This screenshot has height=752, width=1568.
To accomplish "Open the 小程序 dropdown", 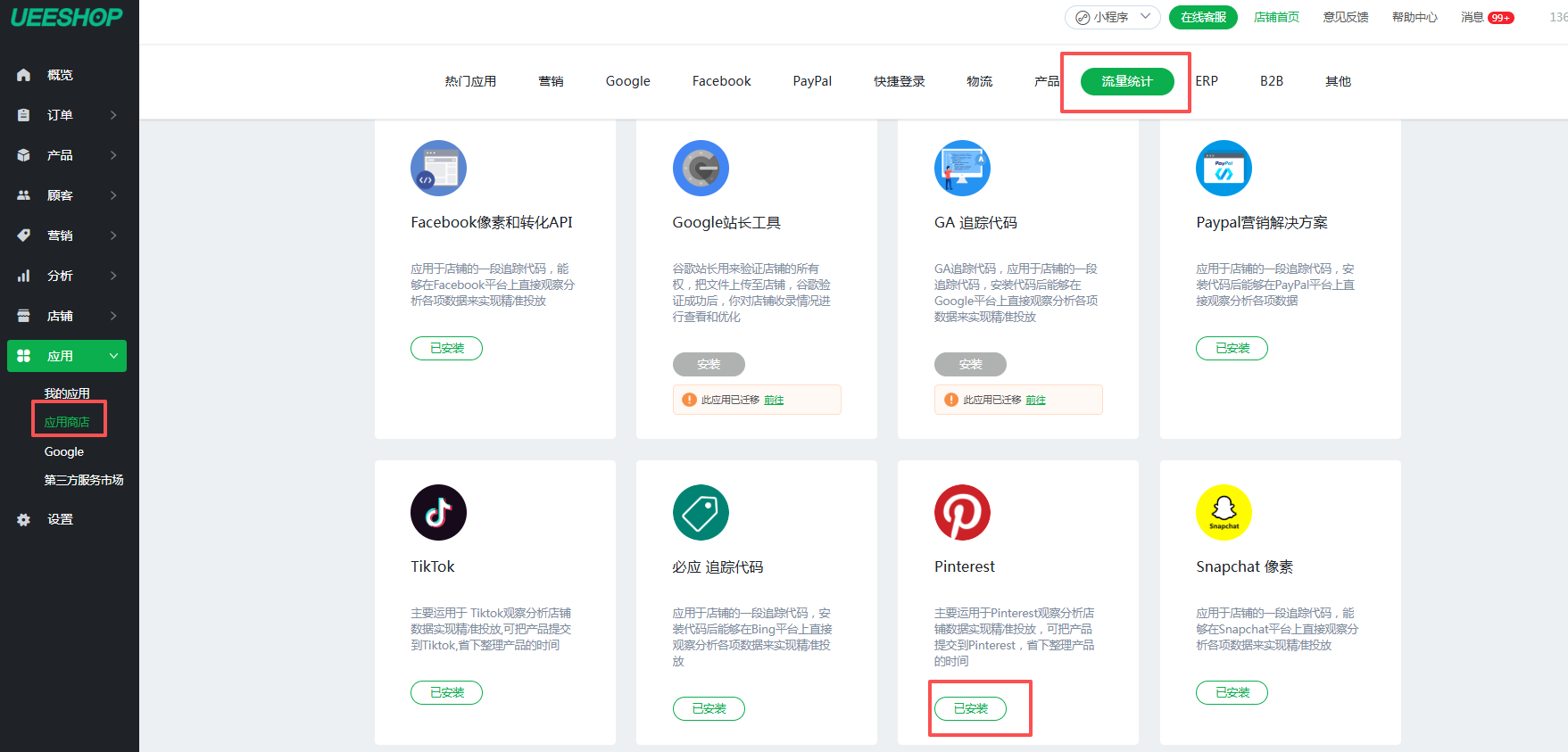I will pos(1112,17).
